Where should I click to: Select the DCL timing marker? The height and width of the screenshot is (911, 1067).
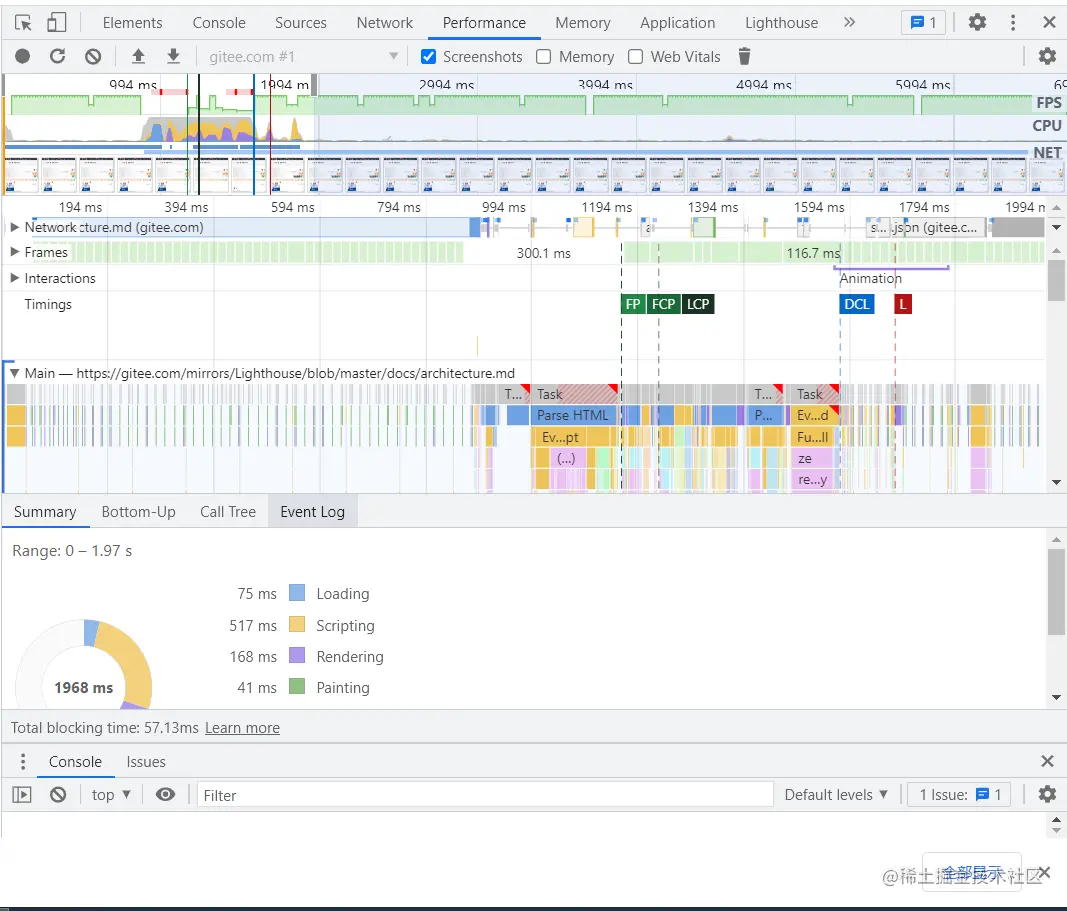857,304
